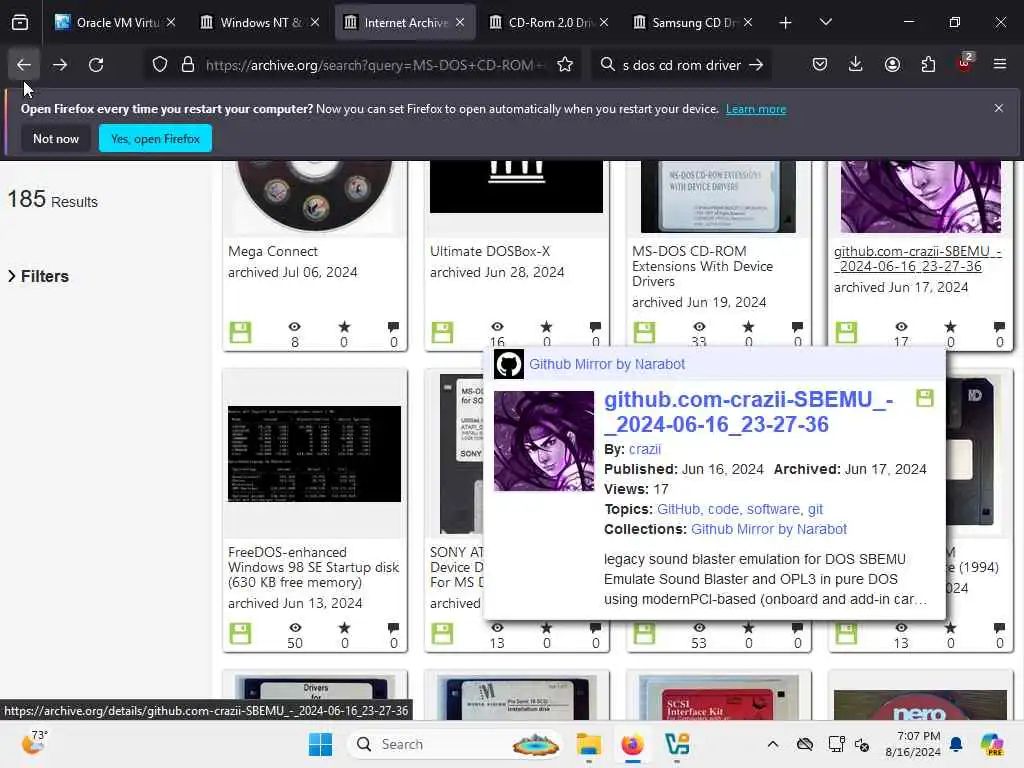Click the taskbar Search box
Image resolution: width=1024 pixels, height=768 pixels.
pyautogui.click(x=455, y=744)
